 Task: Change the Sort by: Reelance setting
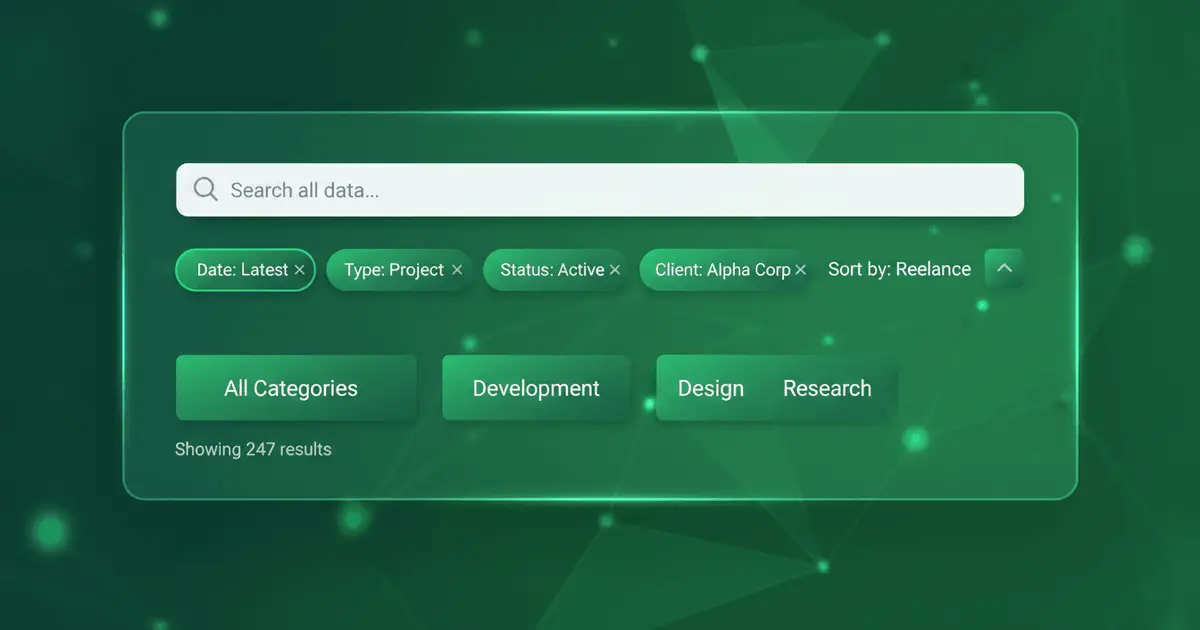(898, 269)
